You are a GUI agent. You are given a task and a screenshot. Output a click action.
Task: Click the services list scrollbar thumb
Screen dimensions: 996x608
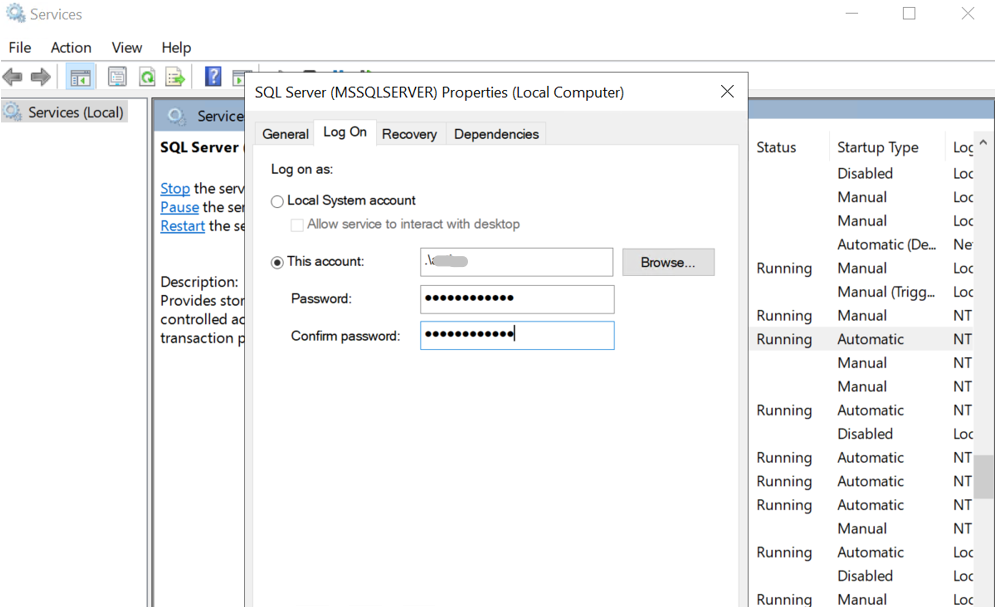pos(984,476)
